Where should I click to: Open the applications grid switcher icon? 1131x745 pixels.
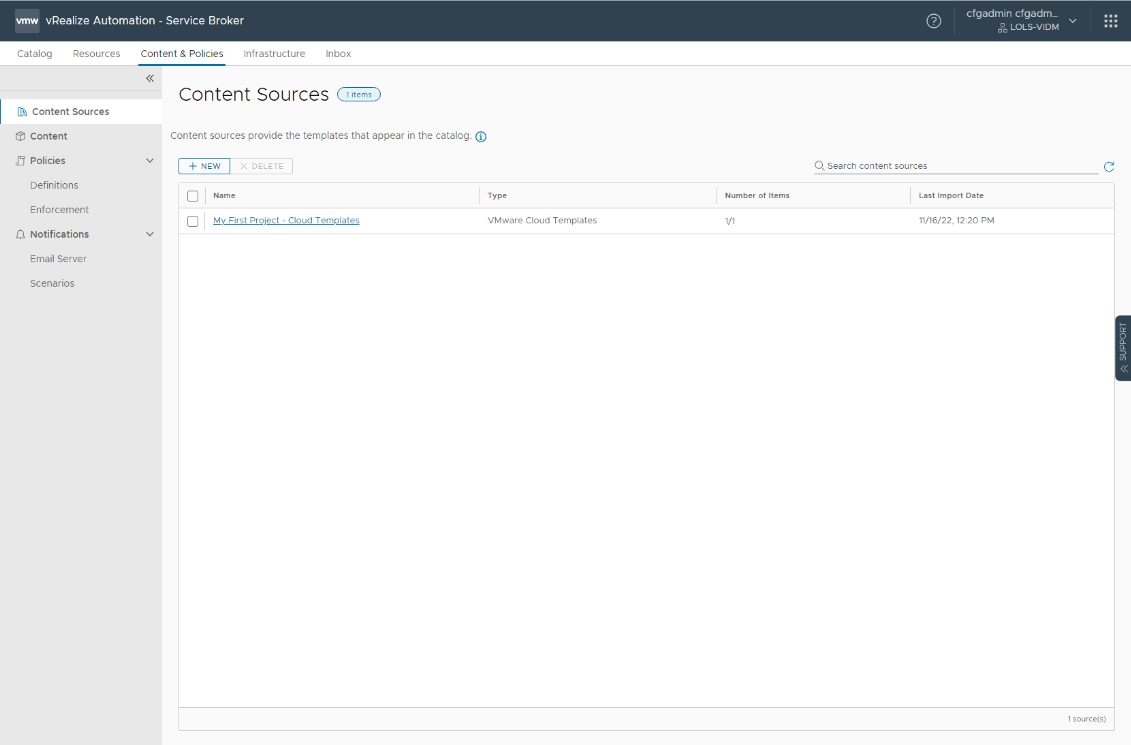(1111, 21)
